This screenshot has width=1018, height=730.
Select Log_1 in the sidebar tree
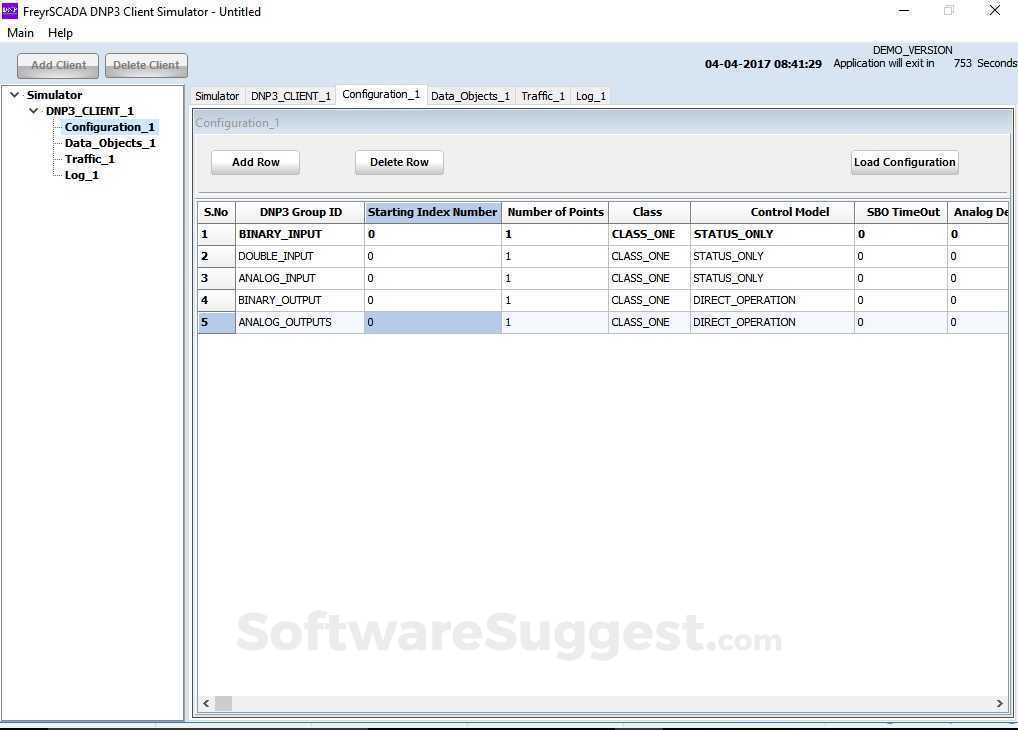[81, 174]
